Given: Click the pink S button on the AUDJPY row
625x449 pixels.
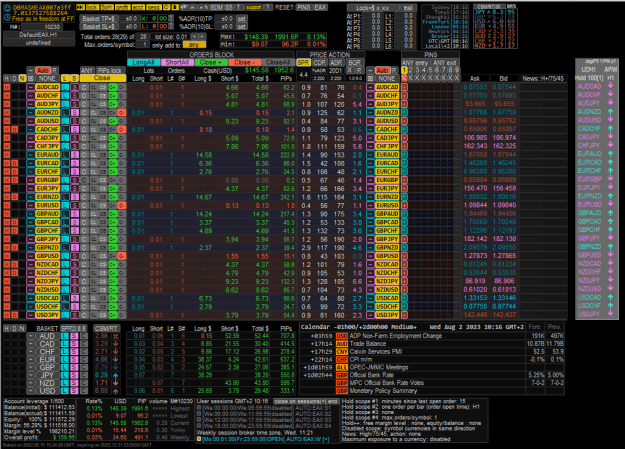Looking at the screenshot, I should click(x=74, y=104).
